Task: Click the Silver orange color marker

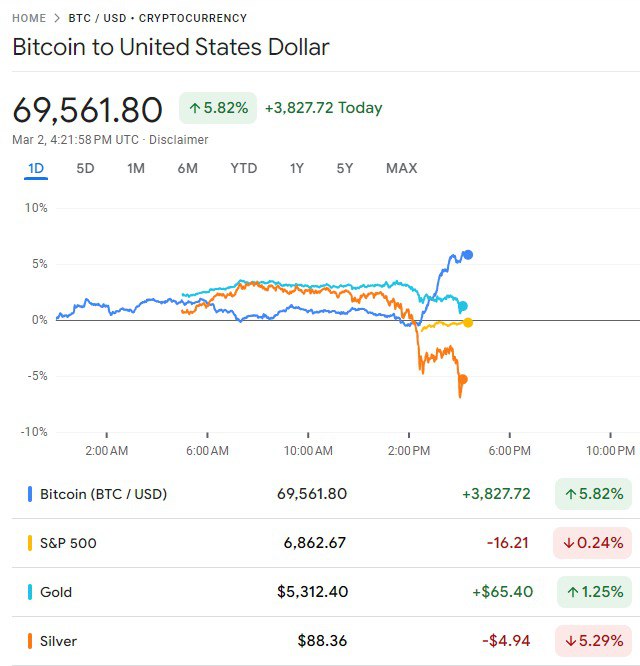Action: [30, 641]
